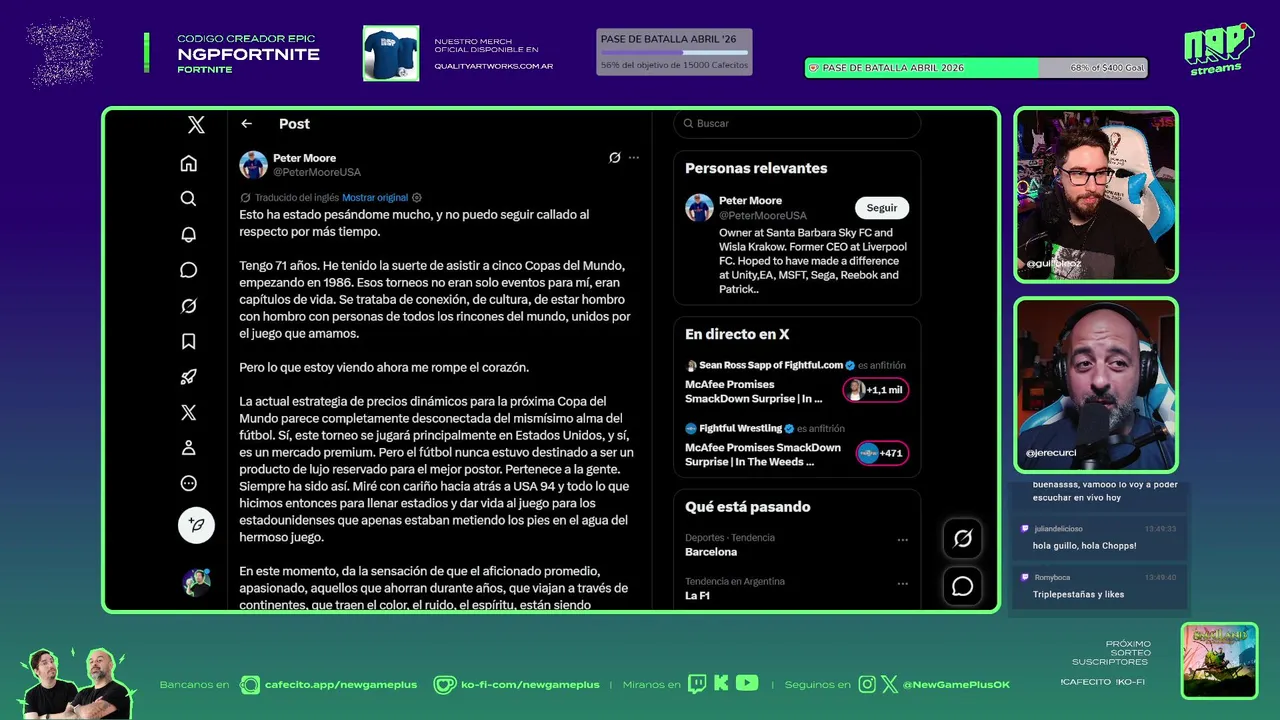Click the @jerecurci webcam thumbnail
The image size is (1280, 720).
1096,385
